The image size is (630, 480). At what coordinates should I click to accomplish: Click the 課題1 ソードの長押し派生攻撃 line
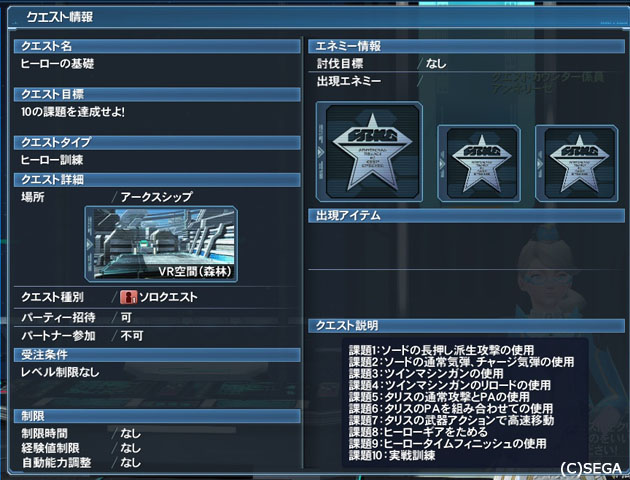(x=442, y=350)
